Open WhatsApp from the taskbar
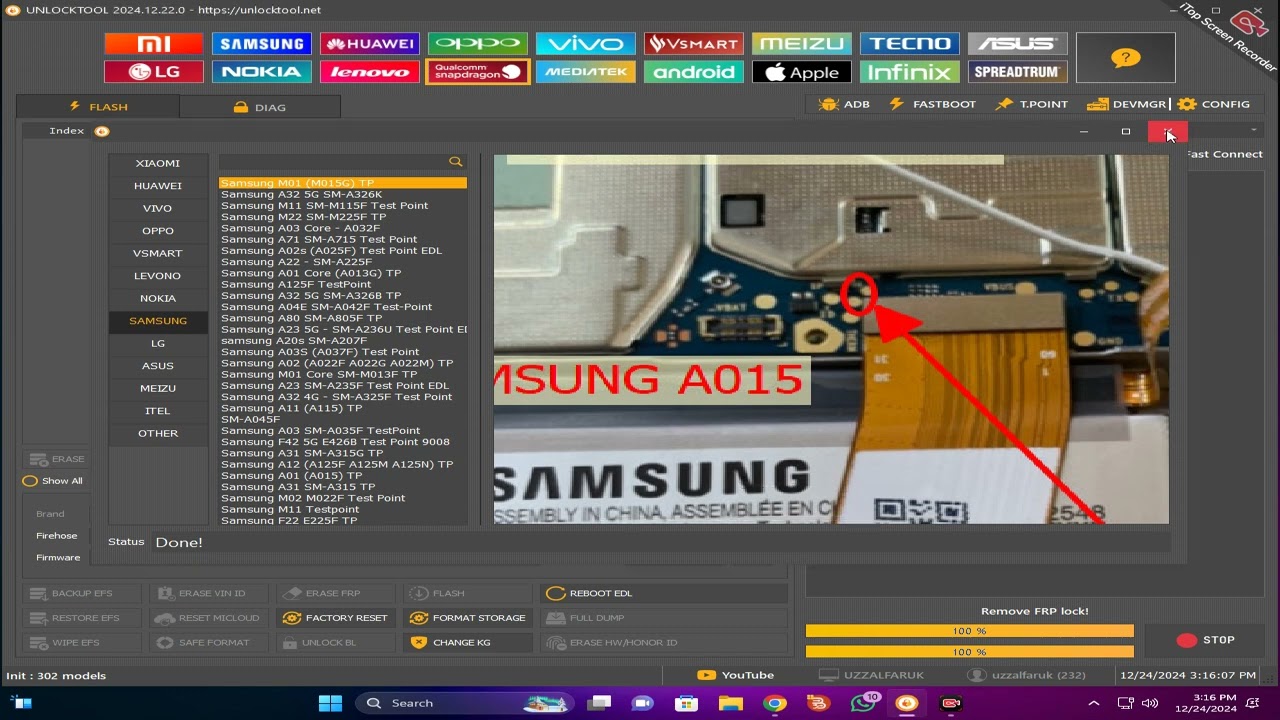The height and width of the screenshot is (720, 1280). tap(862, 703)
